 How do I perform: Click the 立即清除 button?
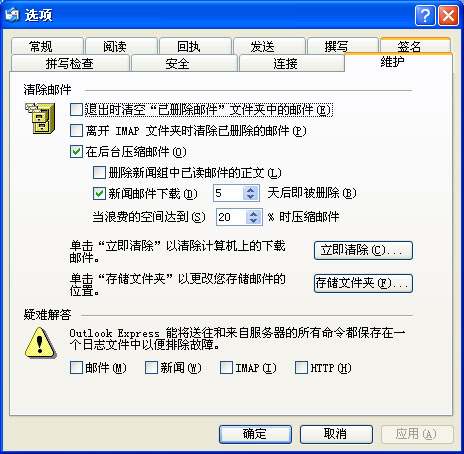pyautogui.click(x=363, y=250)
